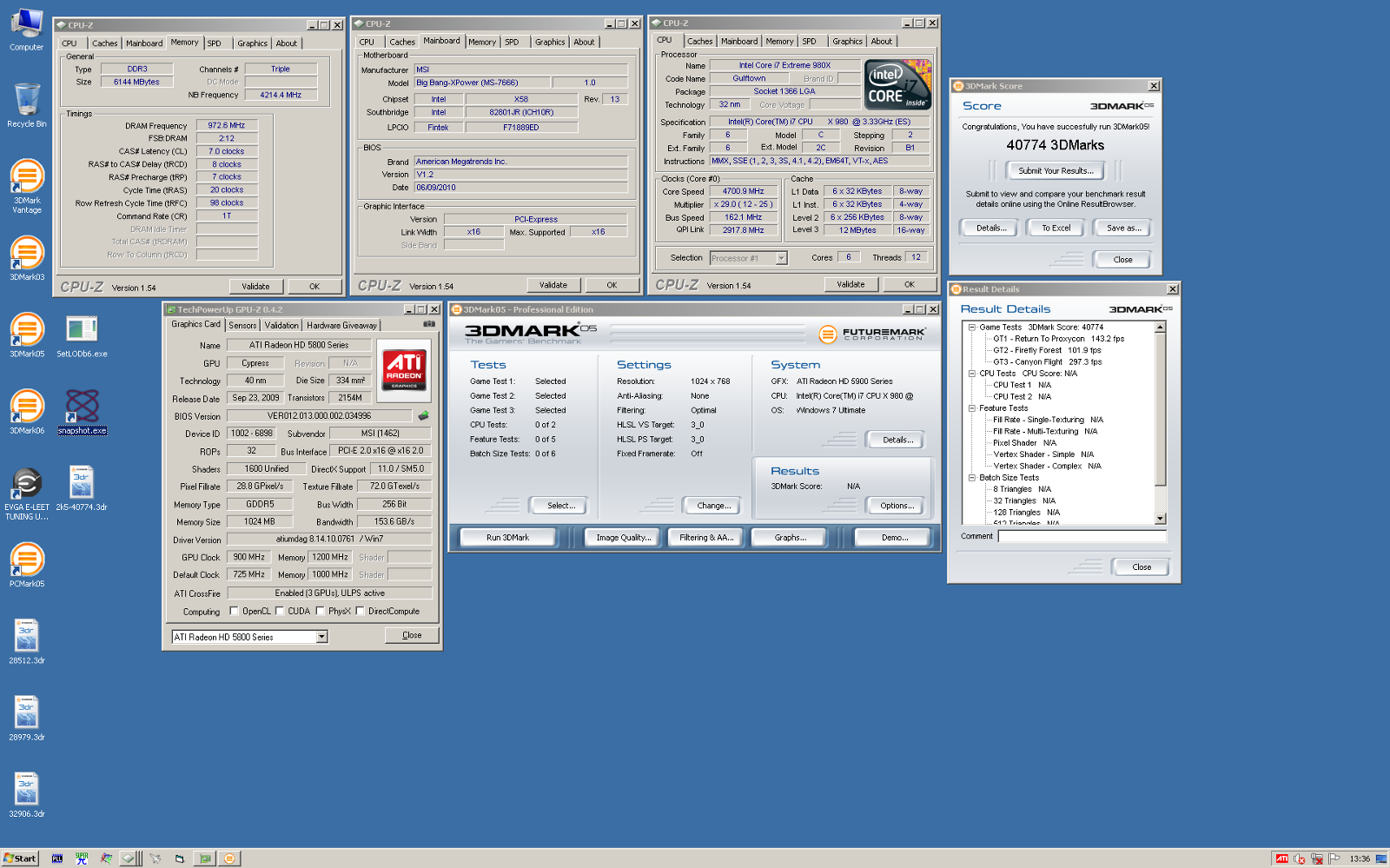The height and width of the screenshot is (868, 1390).
Task: Open the GPU selection dropdown in GPU-Z
Action: (321, 637)
